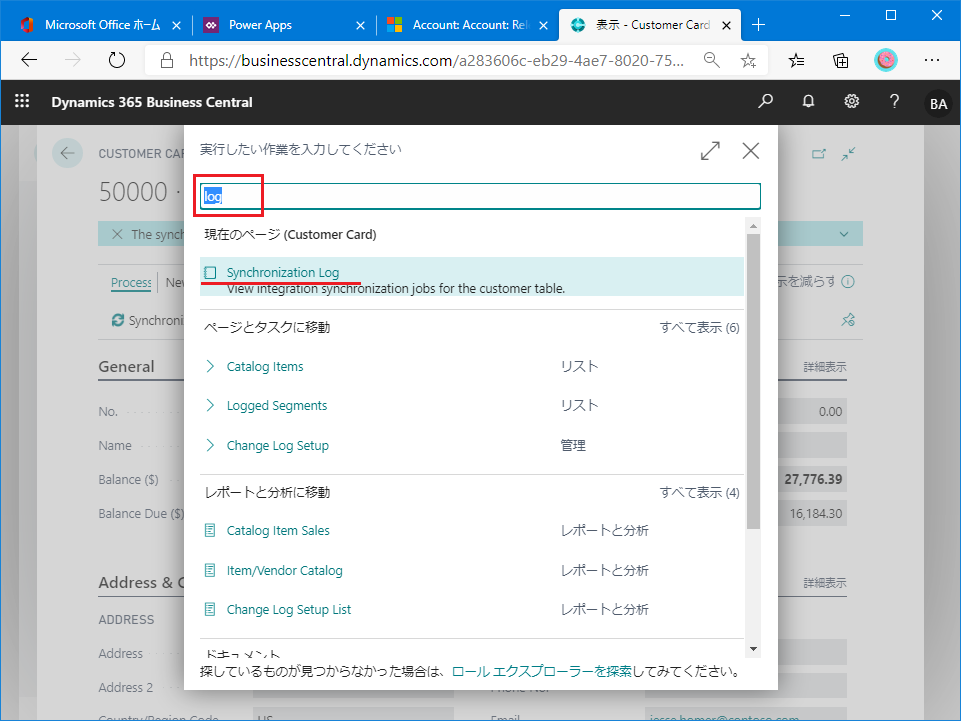Screen dimensions: 961x721
Task: Open the search magnifier in Business Central header
Action: (765, 102)
